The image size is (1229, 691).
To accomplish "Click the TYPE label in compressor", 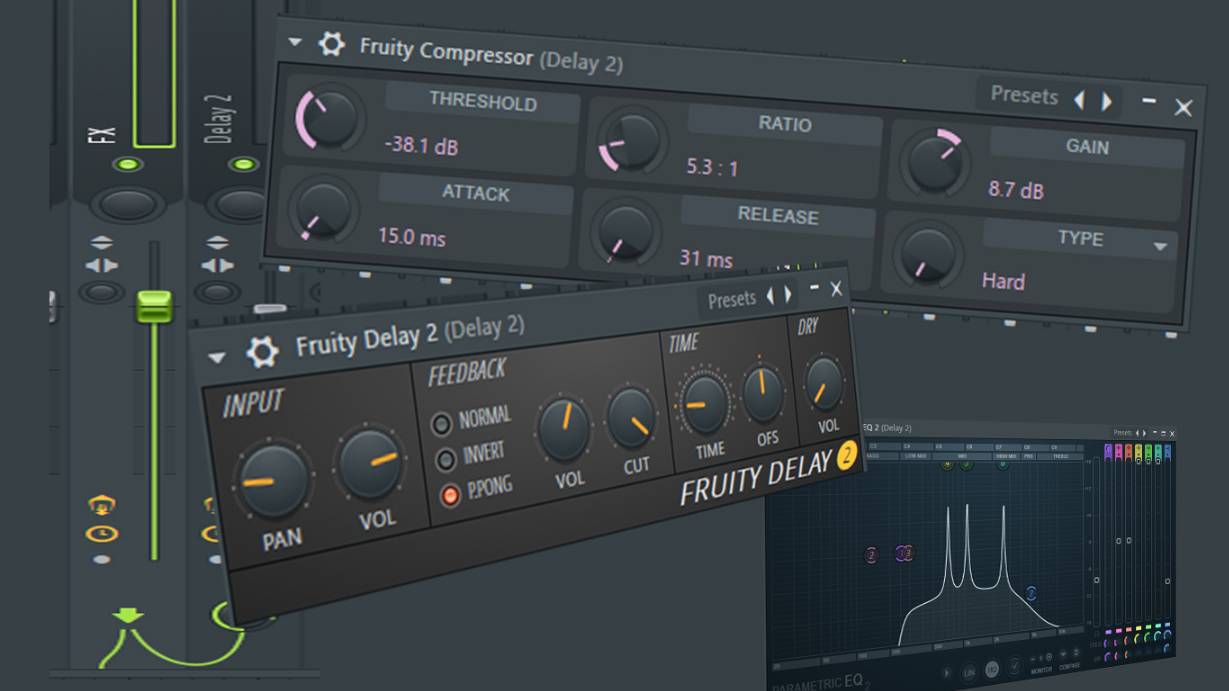I will 1080,238.
